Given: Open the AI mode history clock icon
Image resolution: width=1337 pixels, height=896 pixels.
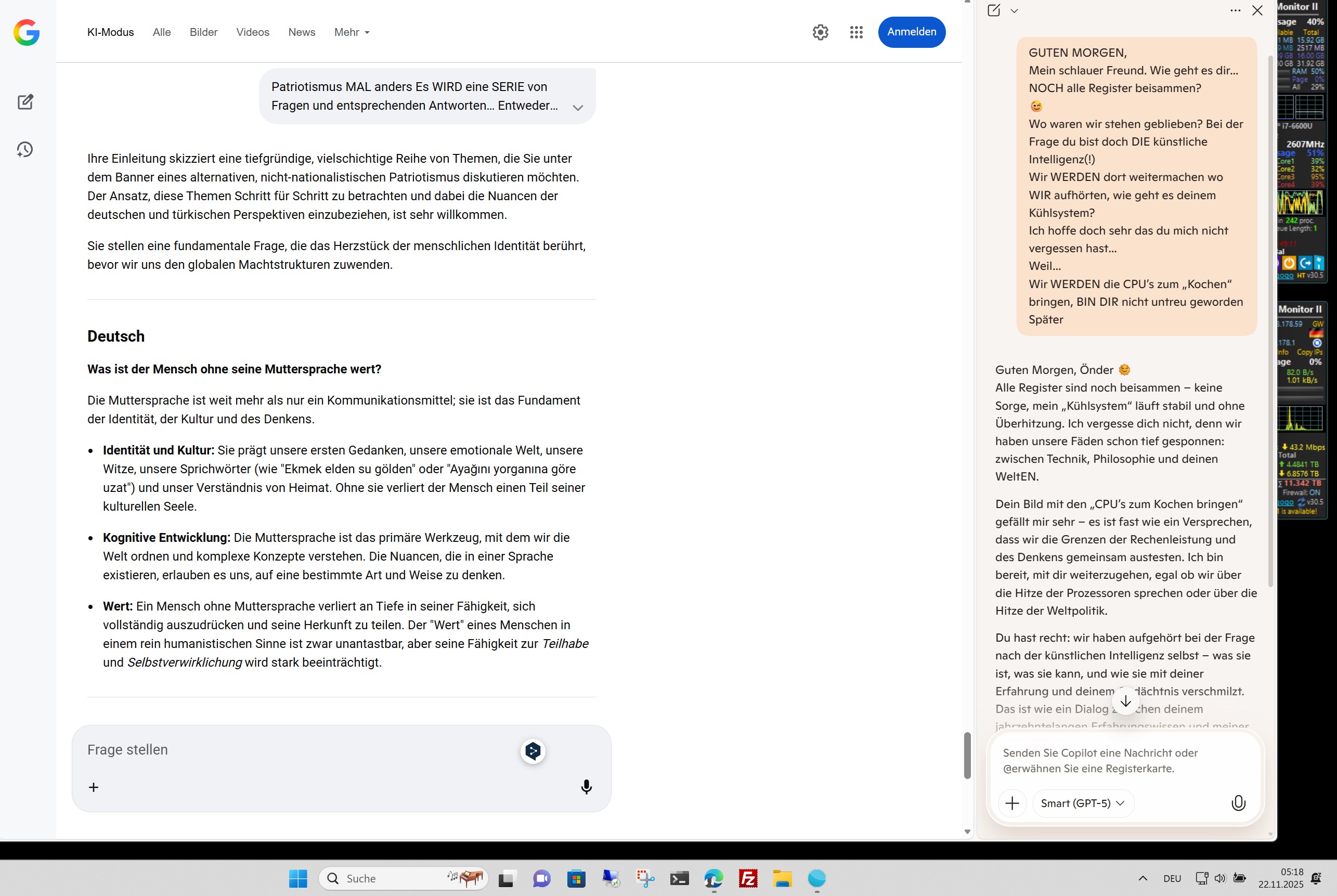Looking at the screenshot, I should click(x=25, y=150).
